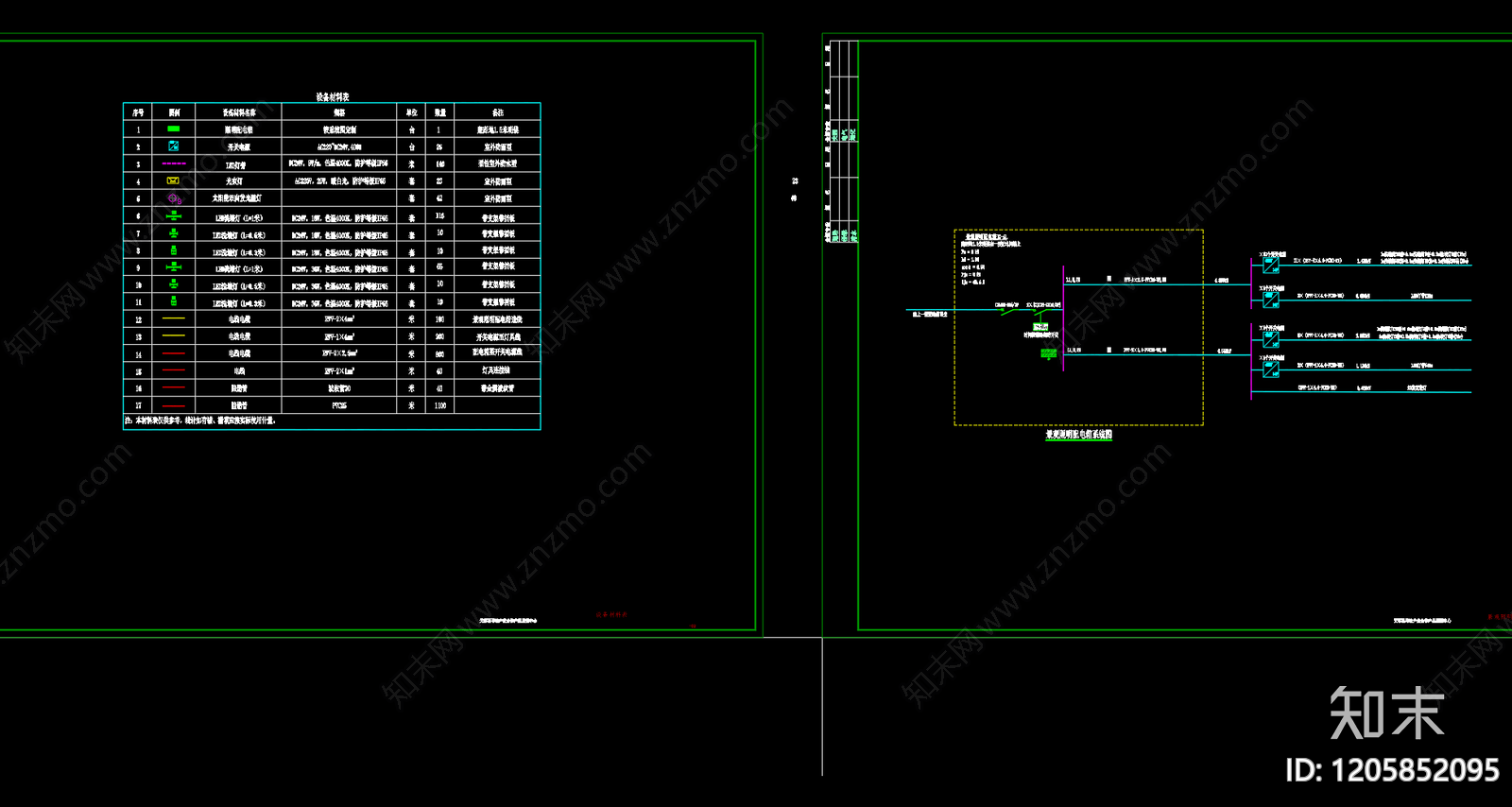Select the green lamp symbol in row 7
The image size is (1512, 807).
173,232
